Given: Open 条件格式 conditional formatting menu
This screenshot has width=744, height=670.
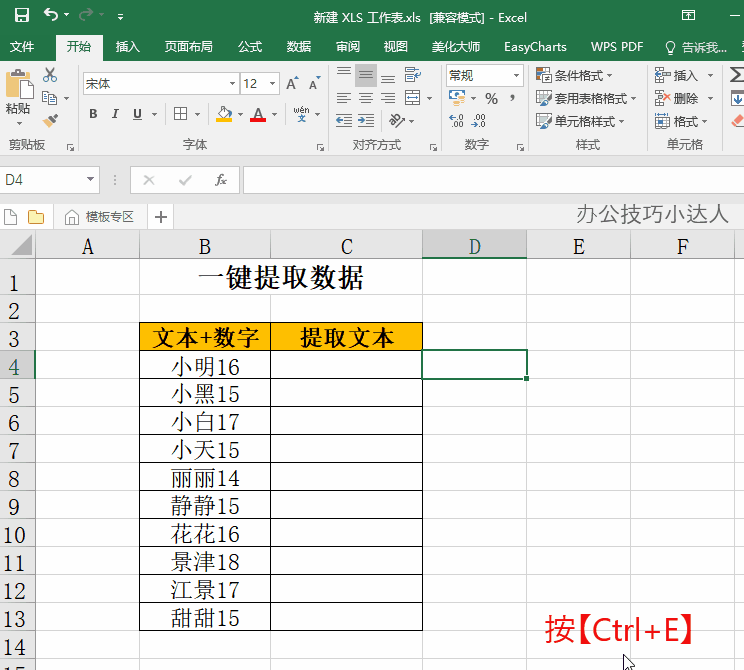Looking at the screenshot, I should [574, 75].
